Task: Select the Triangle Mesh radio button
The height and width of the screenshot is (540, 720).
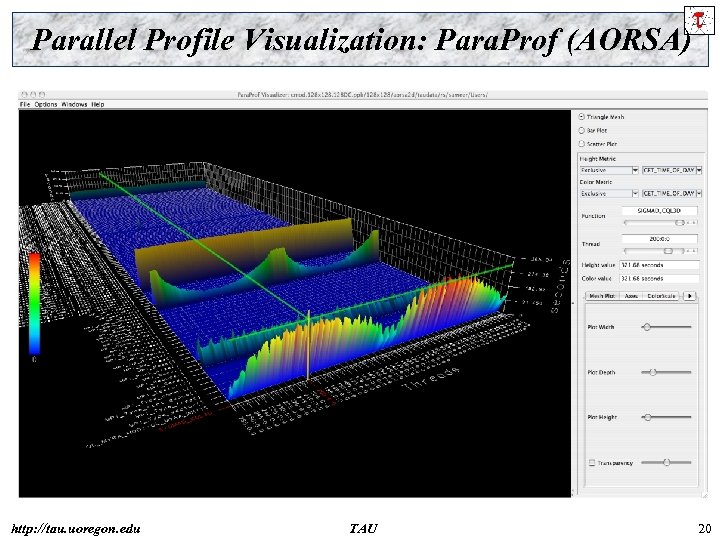Action: [x=582, y=117]
